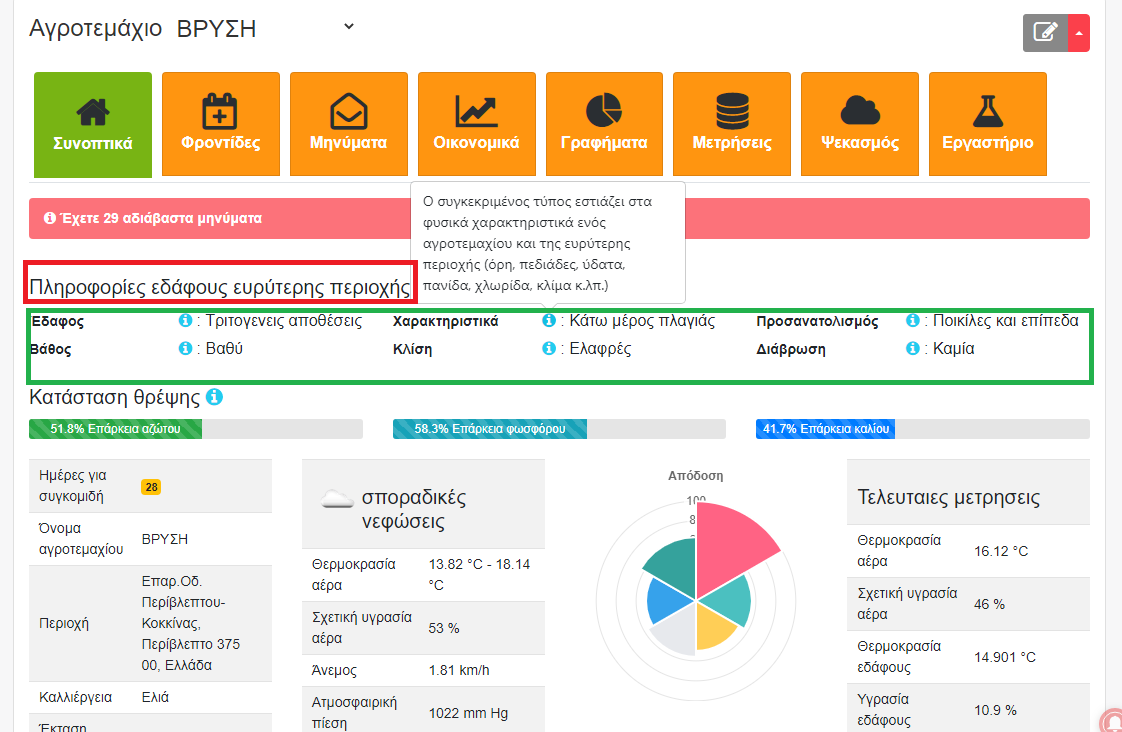Open the Εργαστήριο flask tile
This screenshot has width=1122, height=732.
(988, 125)
